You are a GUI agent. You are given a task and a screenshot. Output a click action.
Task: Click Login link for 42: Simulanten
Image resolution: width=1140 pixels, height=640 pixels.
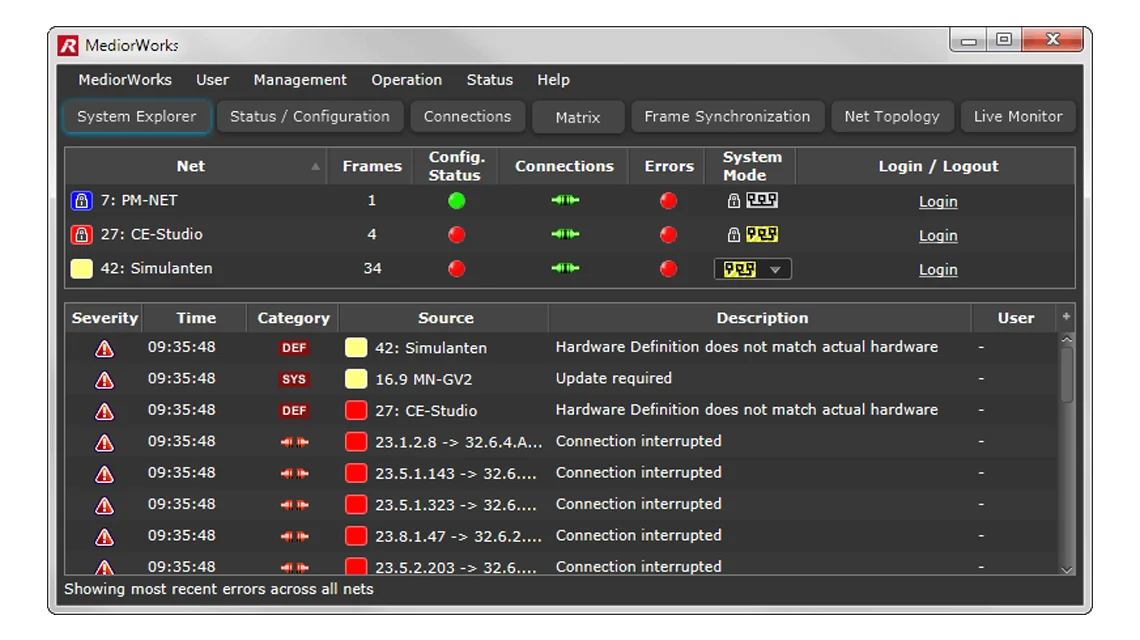938,270
